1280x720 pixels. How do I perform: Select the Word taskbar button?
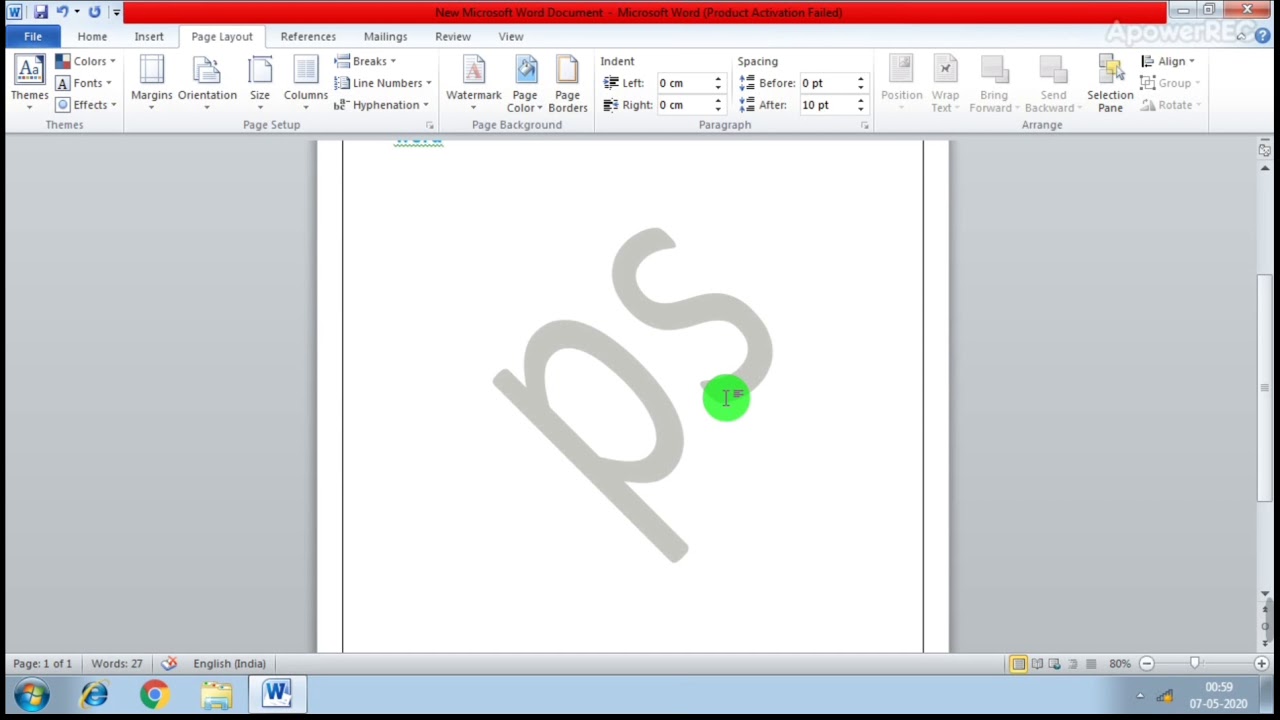(277, 695)
